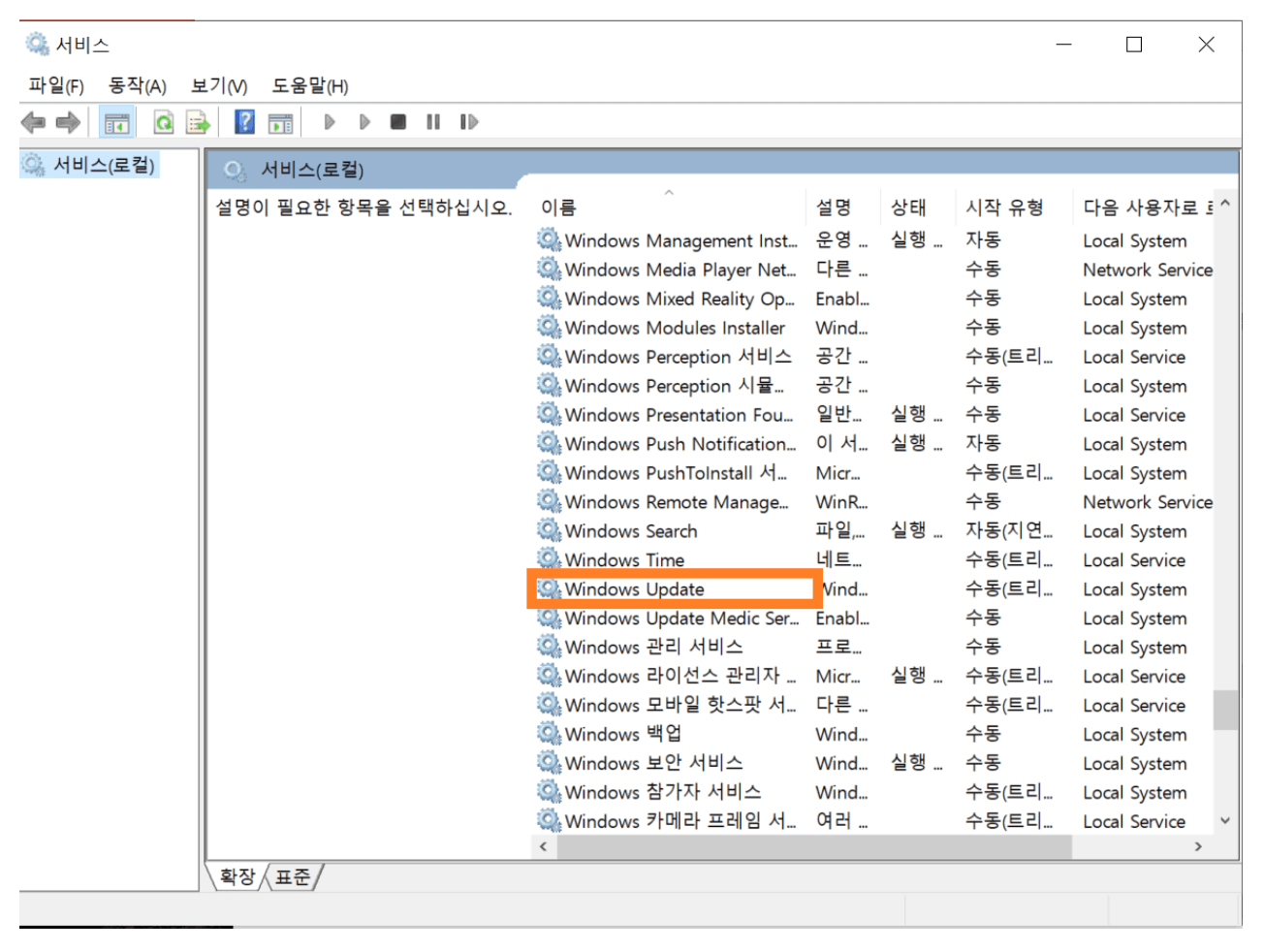Screen dimensions: 1264x952
Task: Click the services gear icon in the title bar
Action: 37,44
